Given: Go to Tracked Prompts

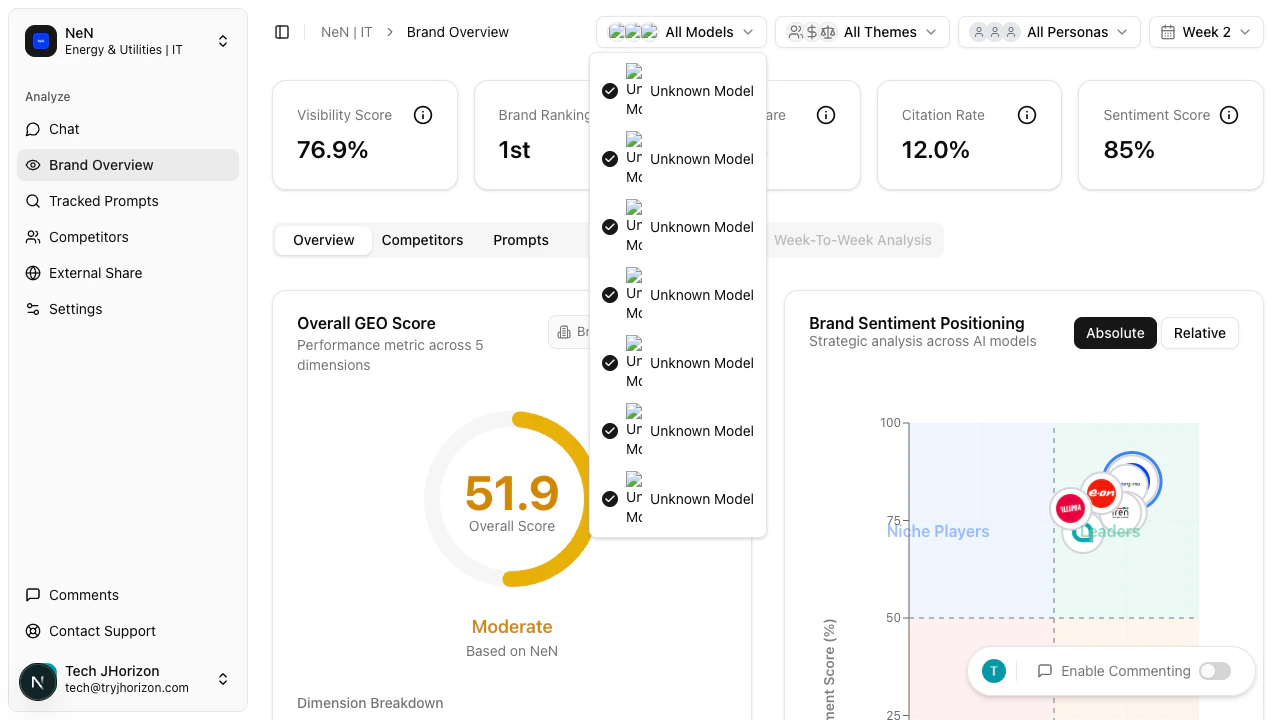Looking at the screenshot, I should [128, 201].
